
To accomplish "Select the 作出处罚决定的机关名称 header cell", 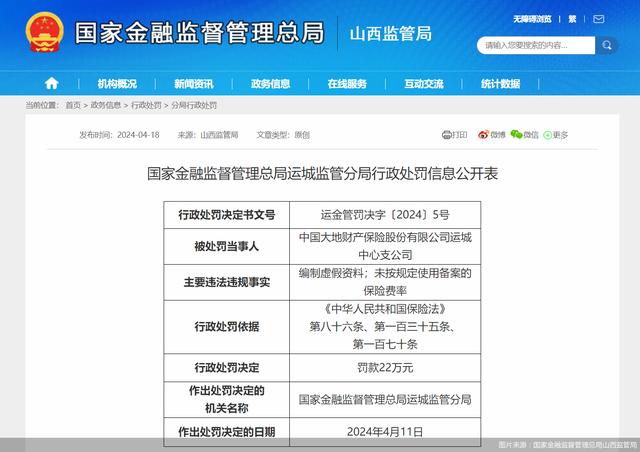I will pyautogui.click(x=227, y=399).
